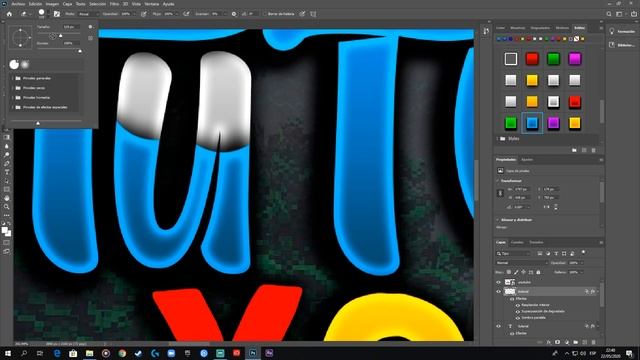Screen dimensions: 640x360
Task: Collapse the Transformar section
Action: 498,180
